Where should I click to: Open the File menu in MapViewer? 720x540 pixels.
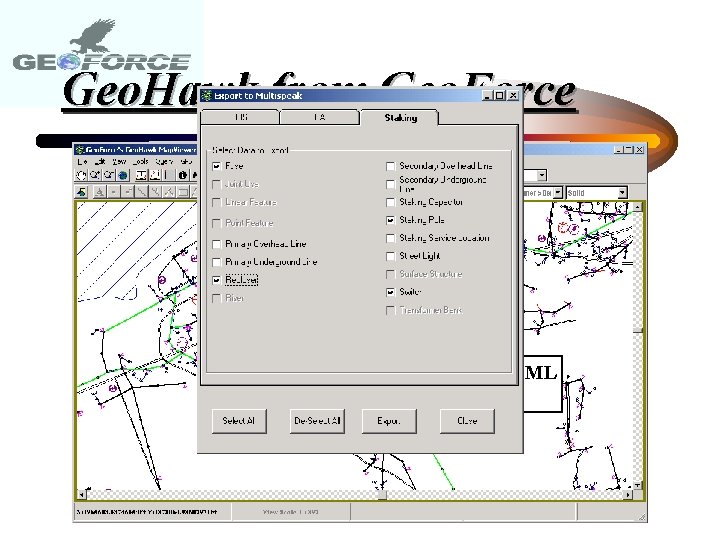tap(82, 162)
